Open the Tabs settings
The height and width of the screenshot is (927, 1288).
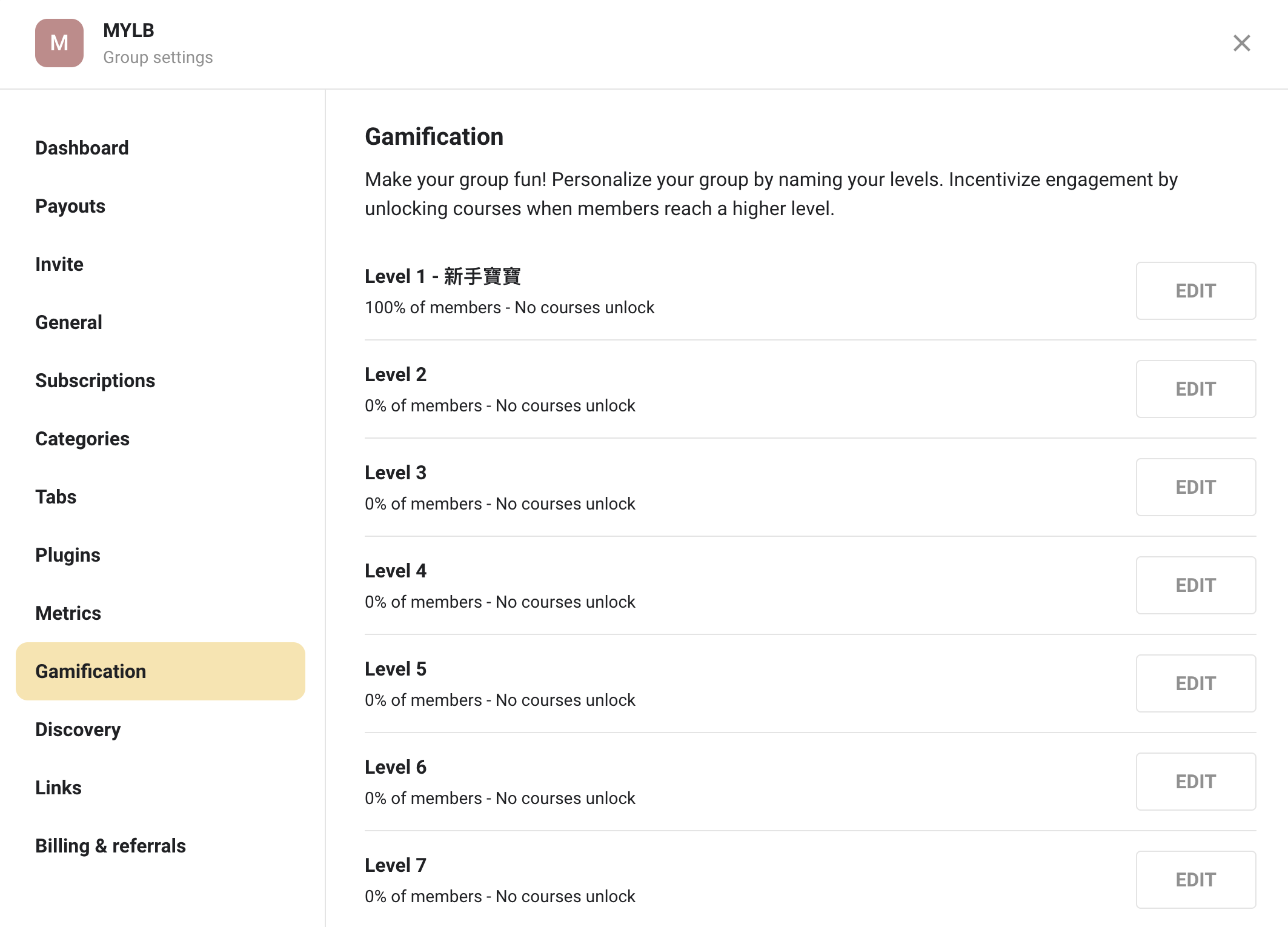click(x=56, y=497)
